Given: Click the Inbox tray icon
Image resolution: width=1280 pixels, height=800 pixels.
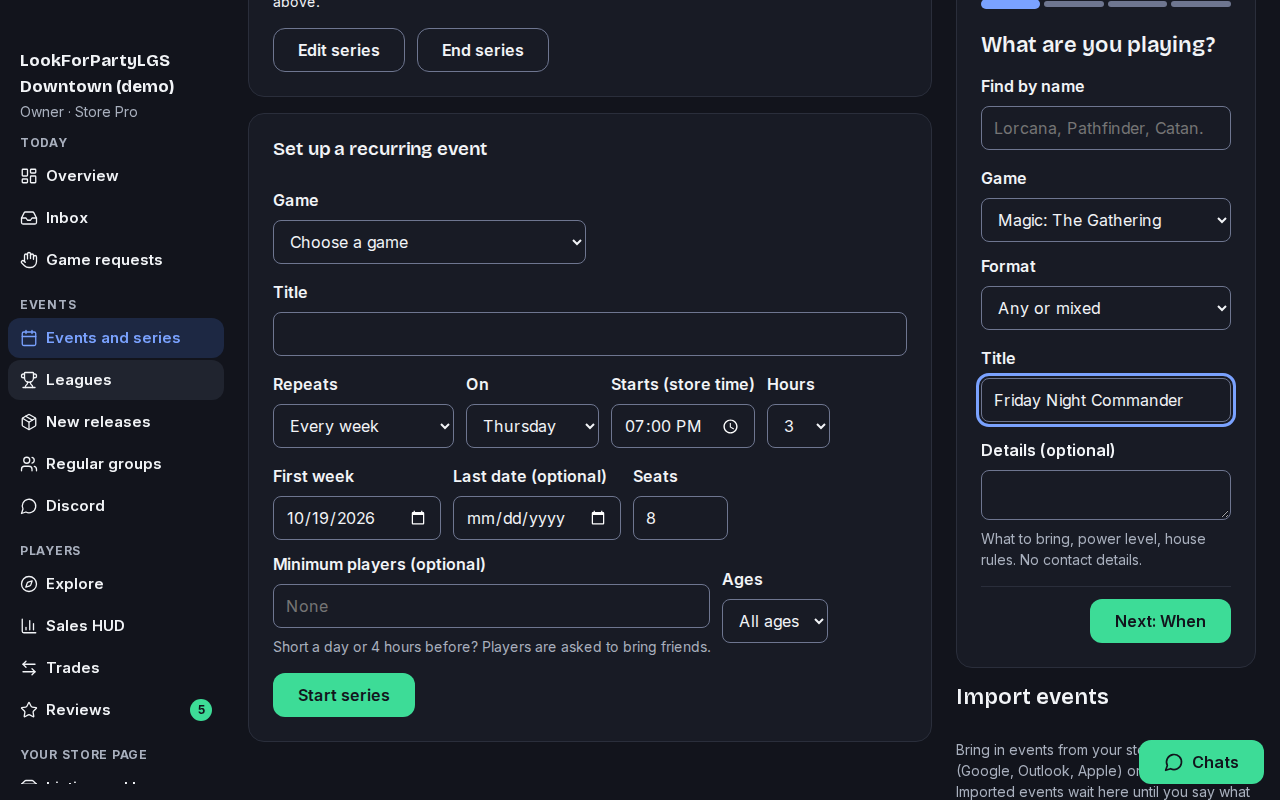Looking at the screenshot, I should click(29, 218).
